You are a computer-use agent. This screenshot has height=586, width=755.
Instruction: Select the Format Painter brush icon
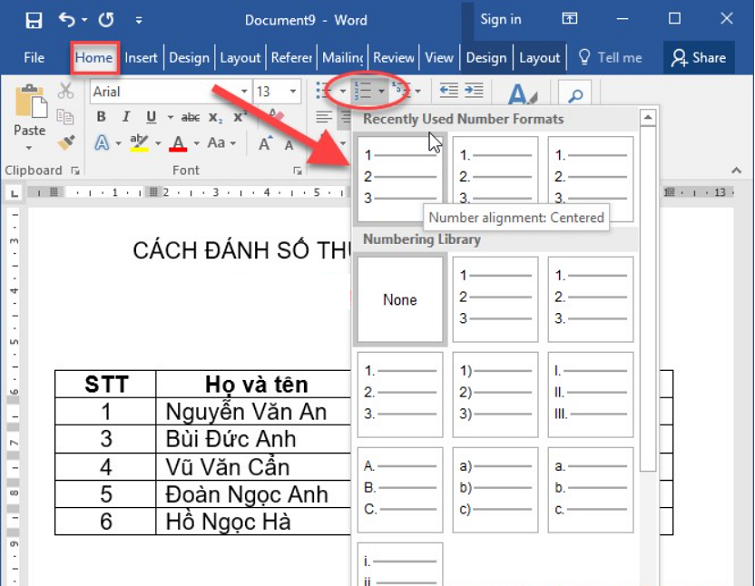(x=66, y=143)
